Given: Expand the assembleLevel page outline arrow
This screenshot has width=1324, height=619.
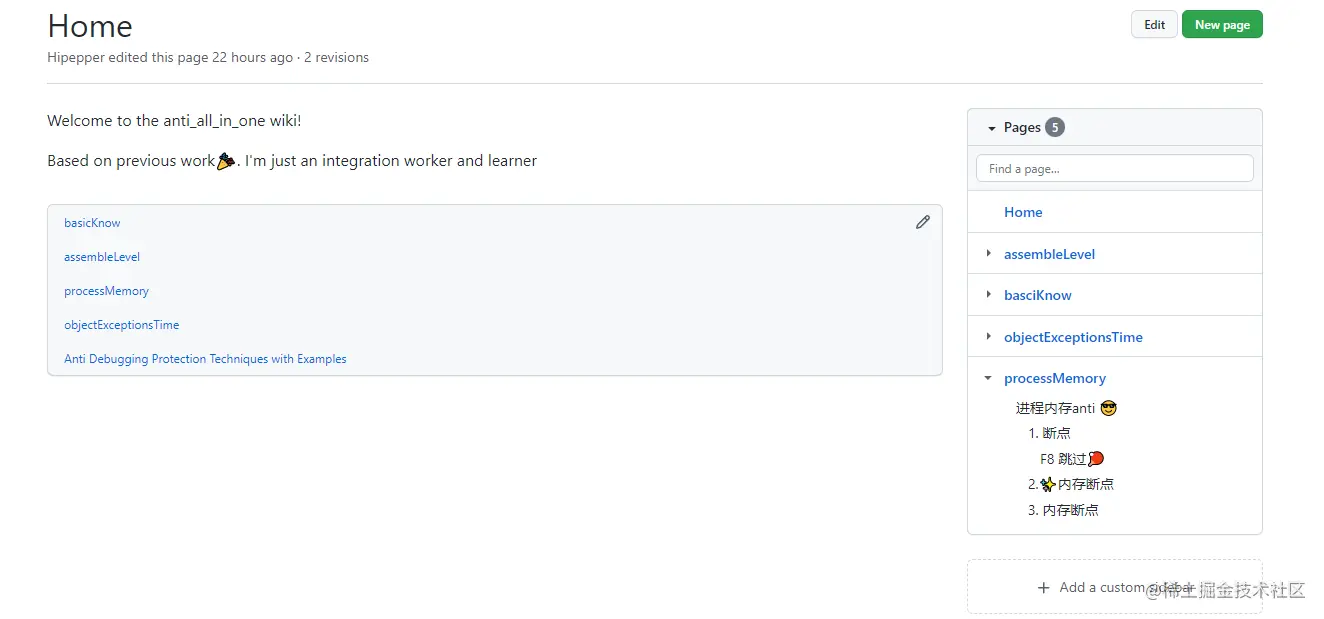Looking at the screenshot, I should [x=989, y=254].
